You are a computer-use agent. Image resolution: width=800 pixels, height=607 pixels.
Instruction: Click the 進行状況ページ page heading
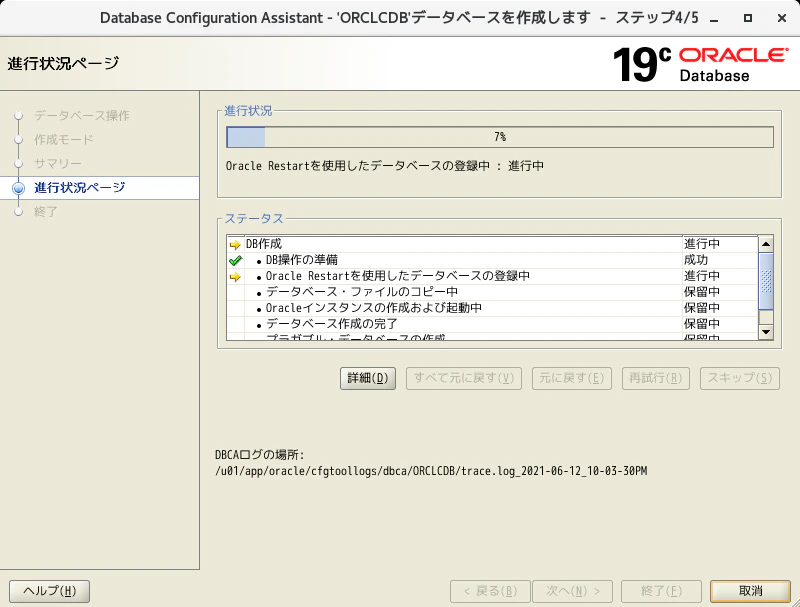(63, 63)
